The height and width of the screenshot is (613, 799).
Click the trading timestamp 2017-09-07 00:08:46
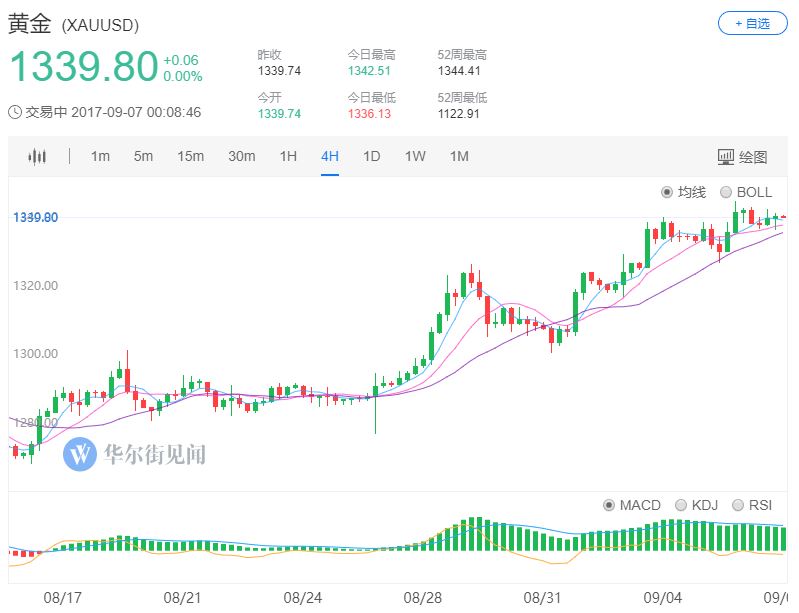point(136,112)
